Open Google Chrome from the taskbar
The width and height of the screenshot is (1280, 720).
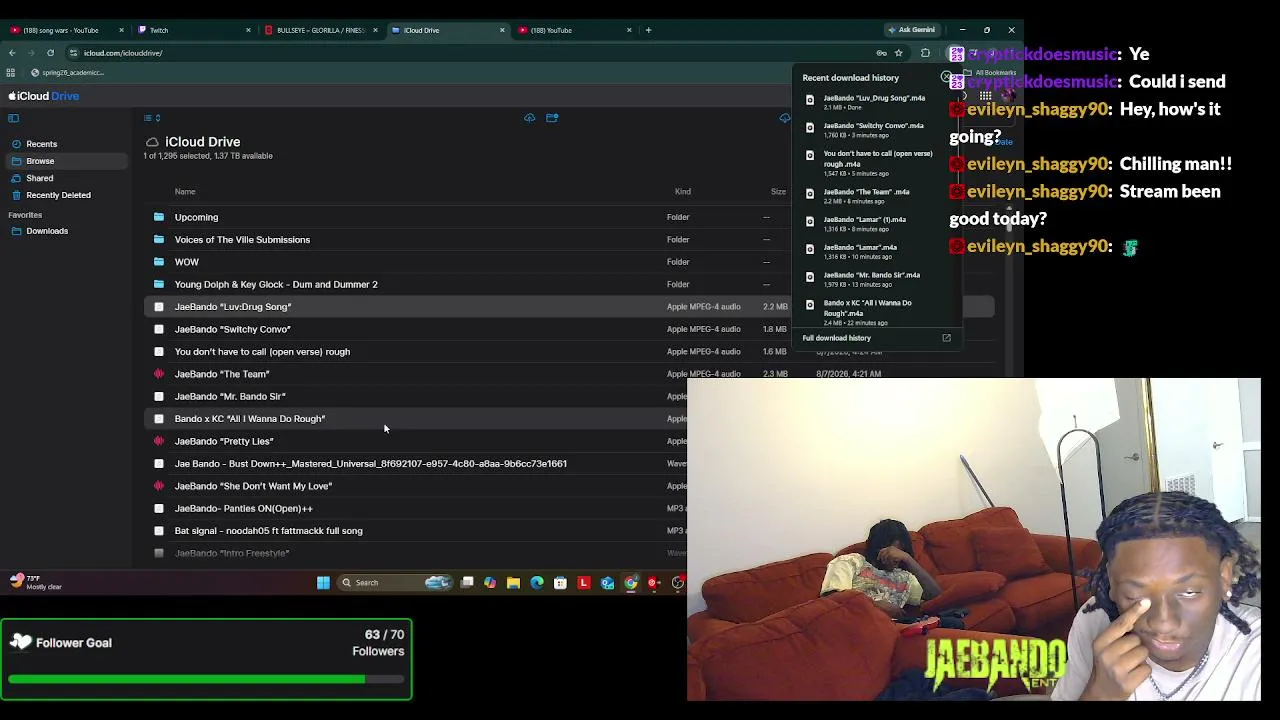(631, 583)
